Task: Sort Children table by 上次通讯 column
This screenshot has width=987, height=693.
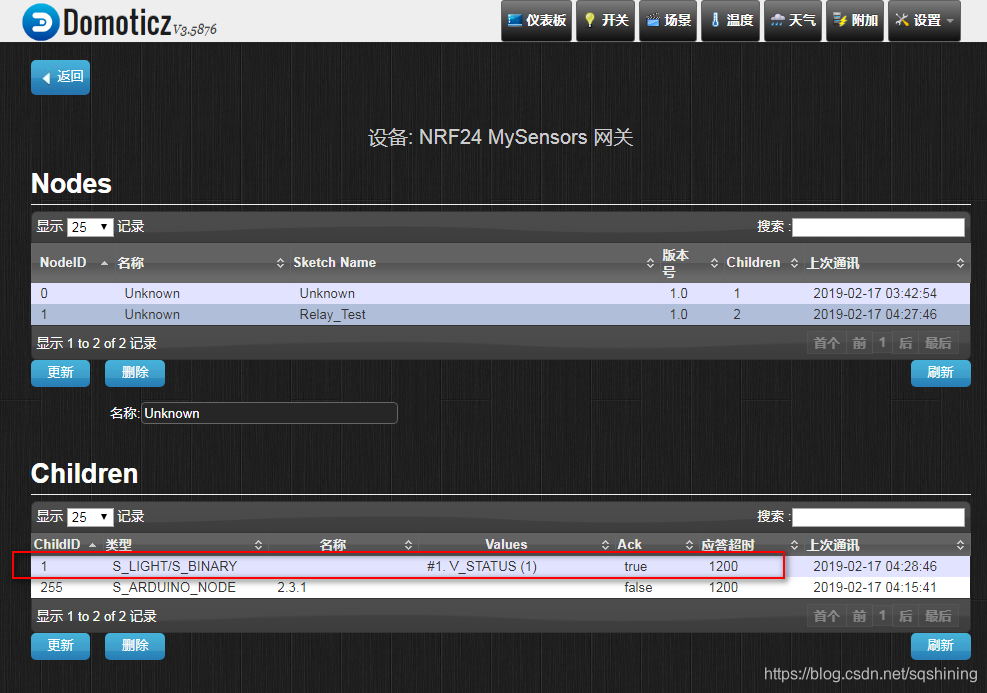Action: (x=886, y=544)
